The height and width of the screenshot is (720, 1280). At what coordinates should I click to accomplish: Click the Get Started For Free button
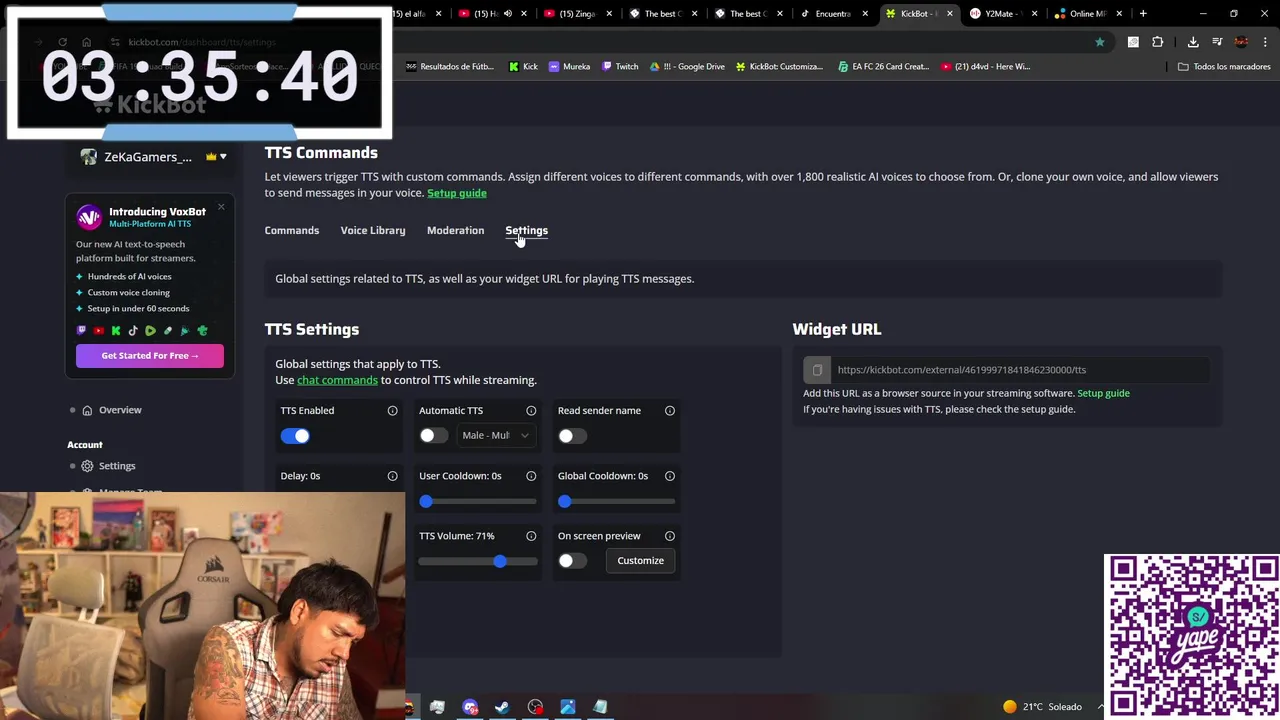click(x=150, y=356)
